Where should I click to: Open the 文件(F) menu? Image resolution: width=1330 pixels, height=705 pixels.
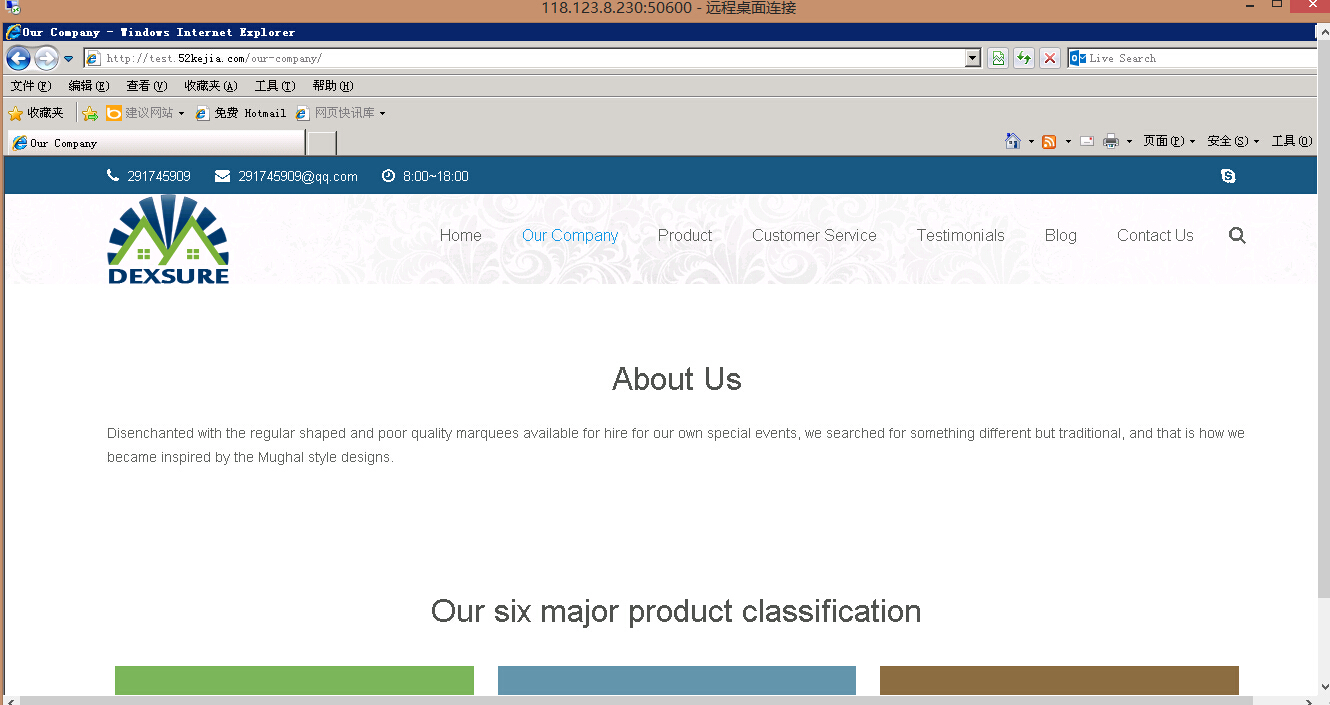coord(30,86)
